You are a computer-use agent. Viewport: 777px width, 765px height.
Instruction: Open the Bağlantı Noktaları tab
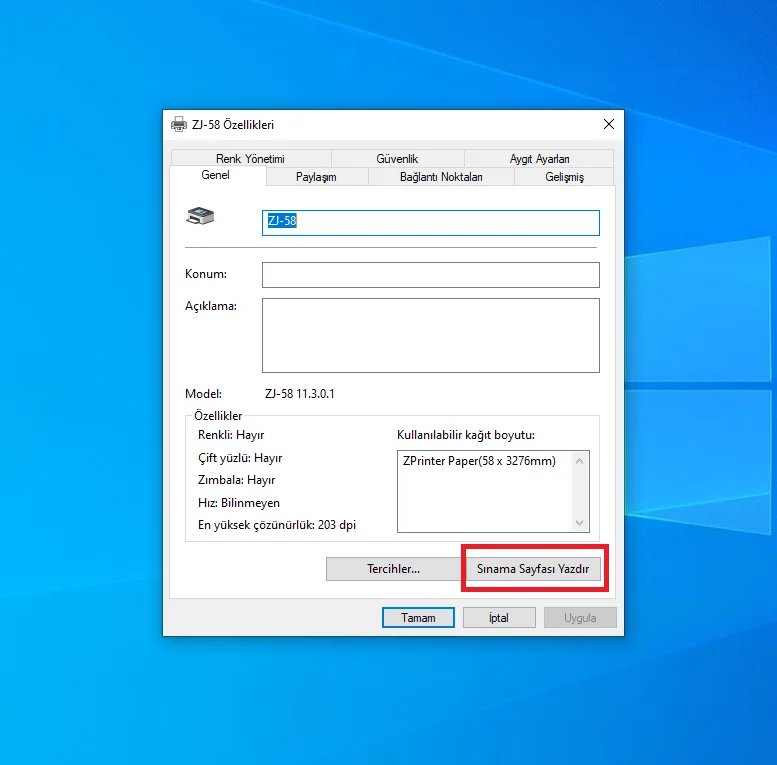pos(441,177)
